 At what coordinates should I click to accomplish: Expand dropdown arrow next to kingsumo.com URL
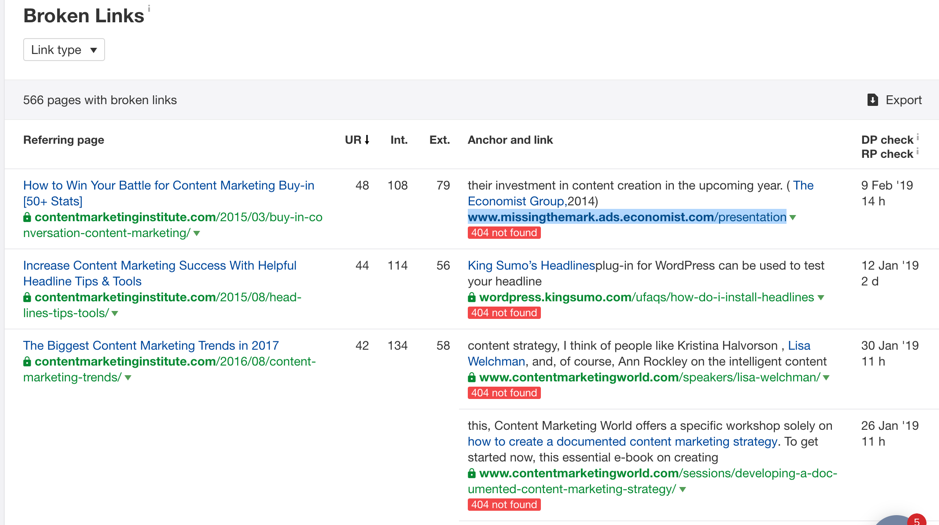[821, 298]
